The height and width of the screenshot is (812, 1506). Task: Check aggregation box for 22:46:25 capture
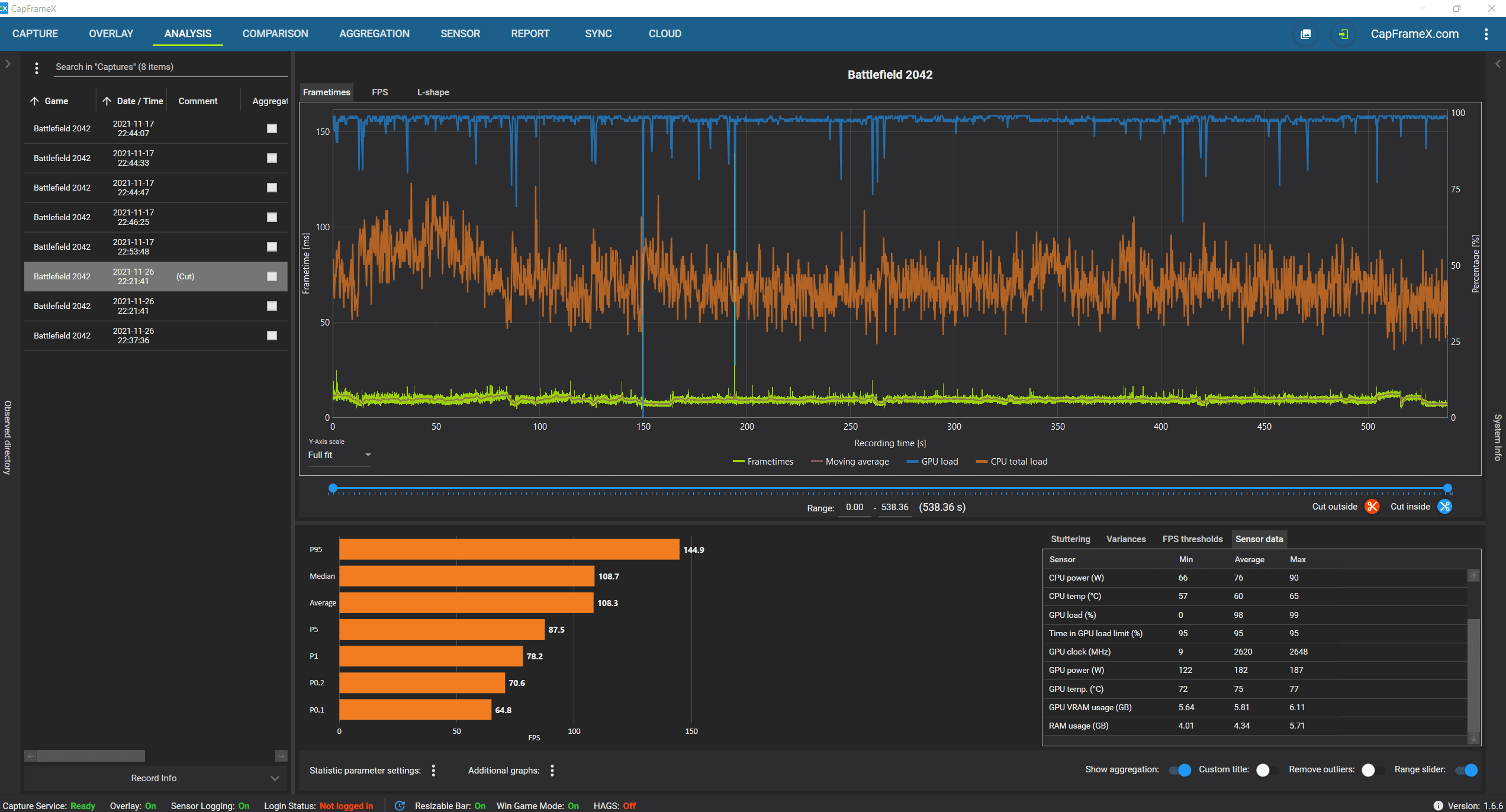[272, 217]
